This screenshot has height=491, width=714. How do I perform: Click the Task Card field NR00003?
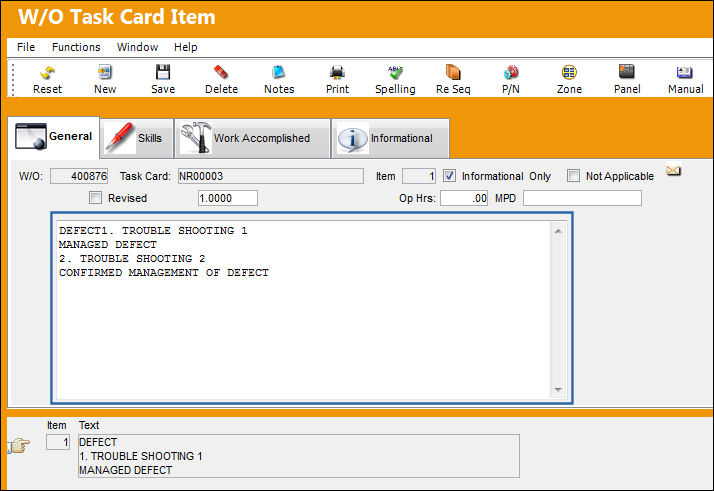point(271,176)
